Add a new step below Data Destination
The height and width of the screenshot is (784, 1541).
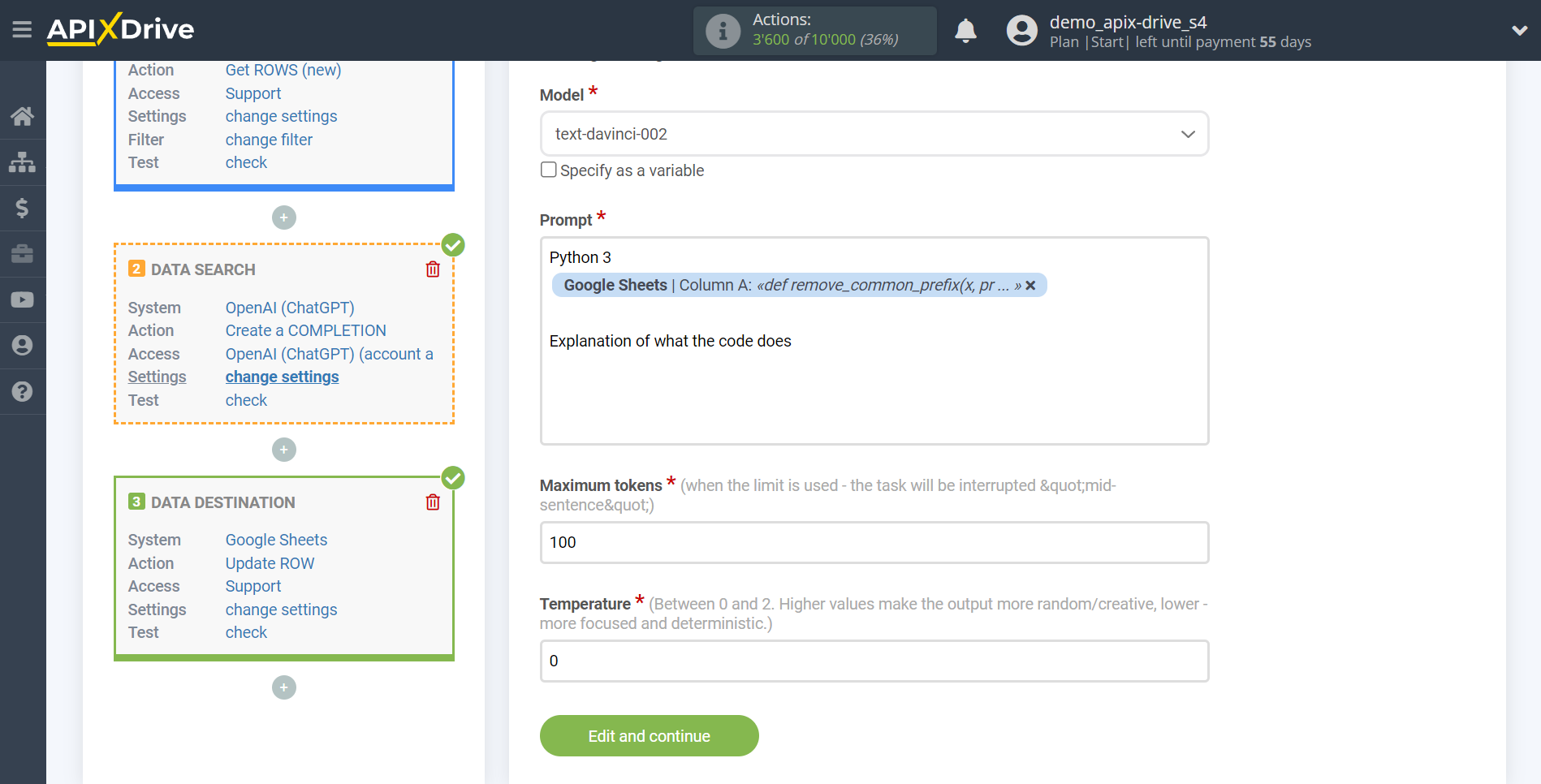[283, 687]
